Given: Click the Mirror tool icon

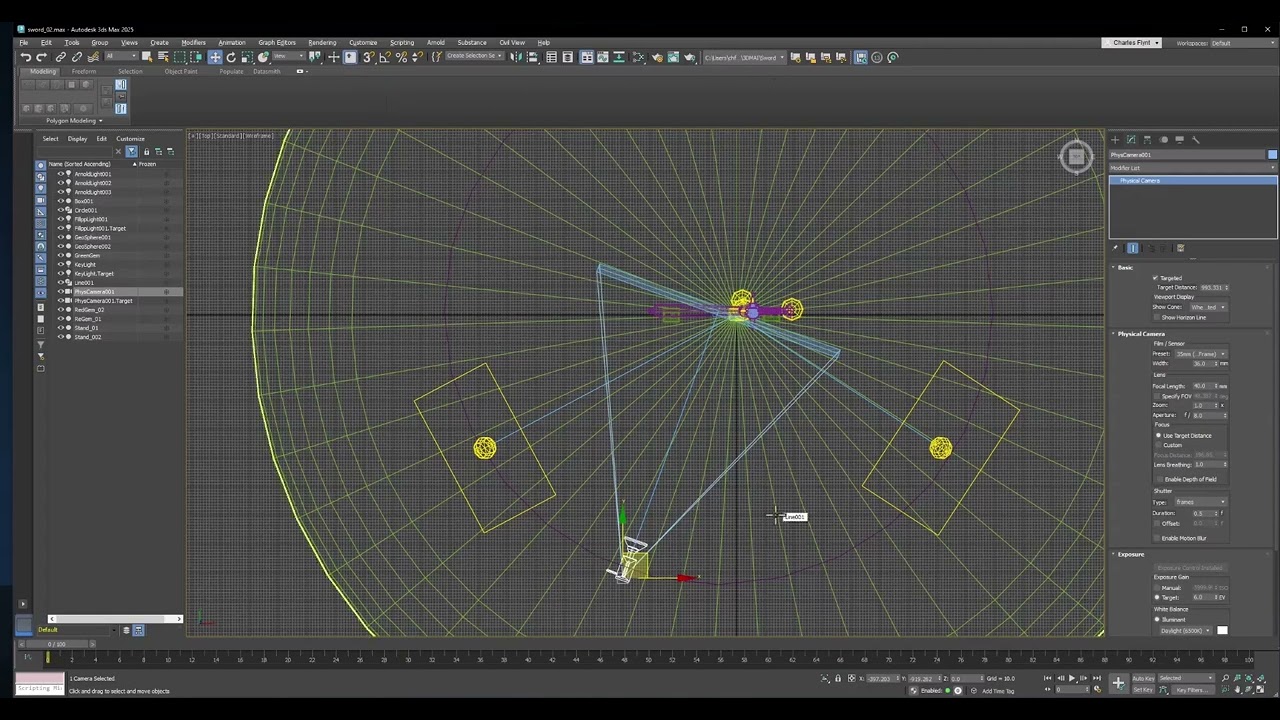Looking at the screenshot, I should (x=517, y=57).
